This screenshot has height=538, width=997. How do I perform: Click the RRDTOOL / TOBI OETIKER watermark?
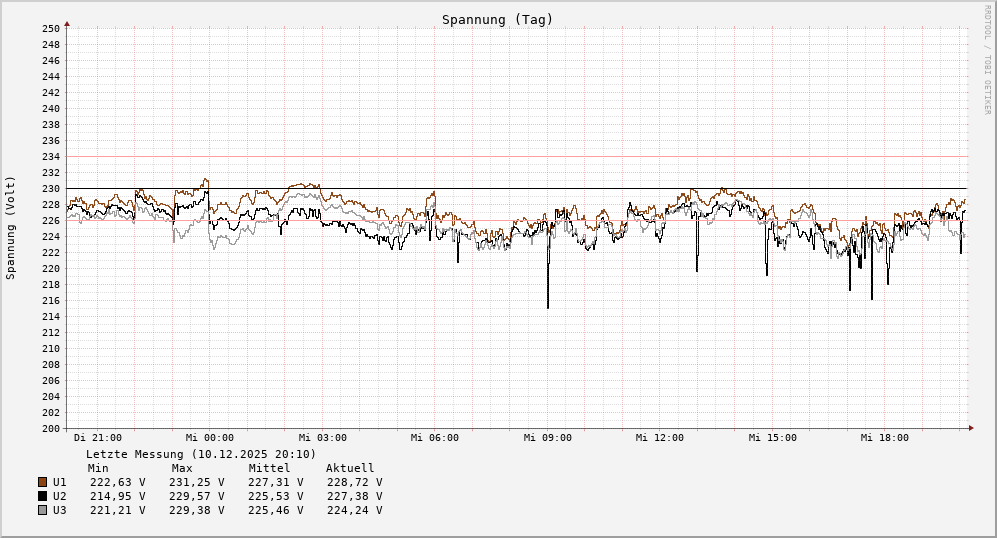[x=988, y=60]
